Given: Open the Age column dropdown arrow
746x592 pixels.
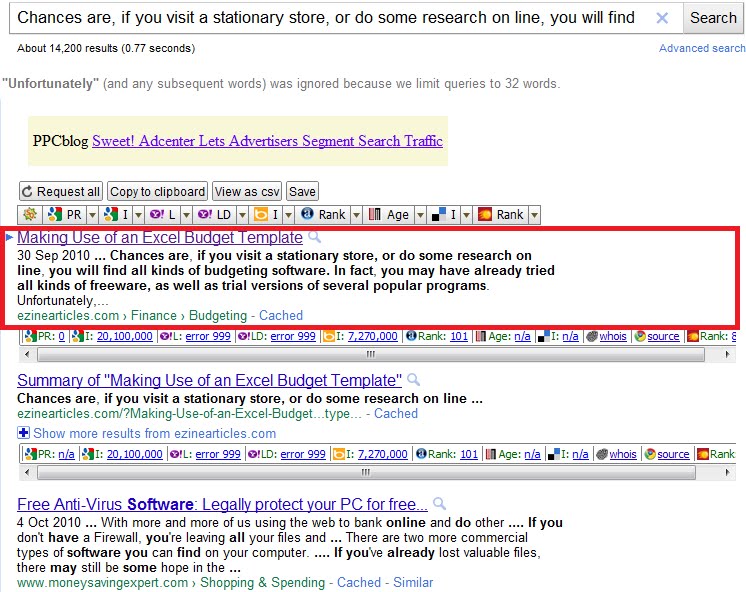Looking at the screenshot, I should (x=420, y=215).
